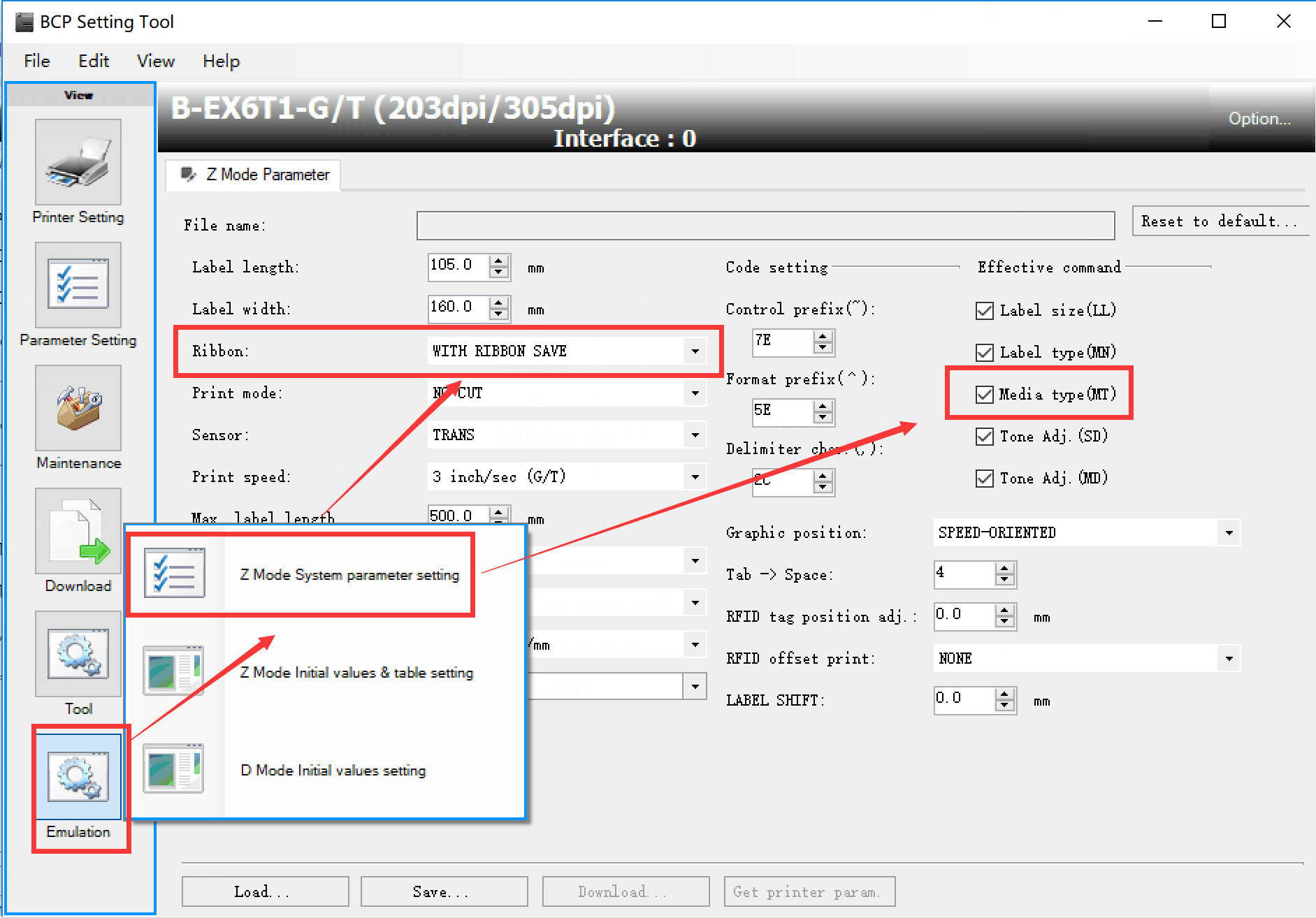Viewport: 1316px width, 918px height.
Task: Click the Download... button
Action: (x=626, y=891)
